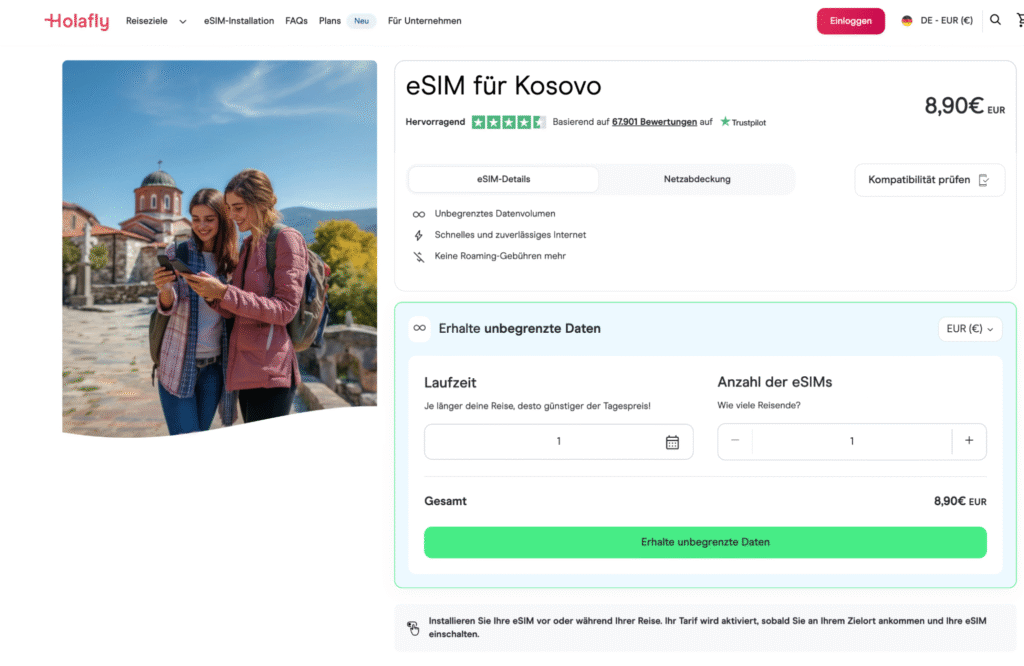
Task: Switch to the Netzabdeckung tab
Action: (x=697, y=179)
